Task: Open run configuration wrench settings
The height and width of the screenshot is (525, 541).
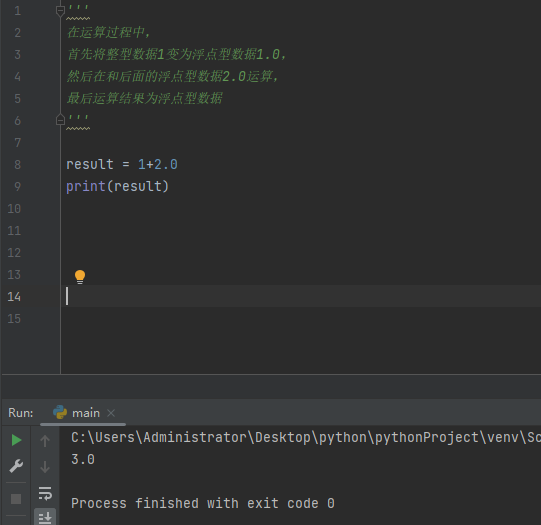Action: click(x=16, y=466)
